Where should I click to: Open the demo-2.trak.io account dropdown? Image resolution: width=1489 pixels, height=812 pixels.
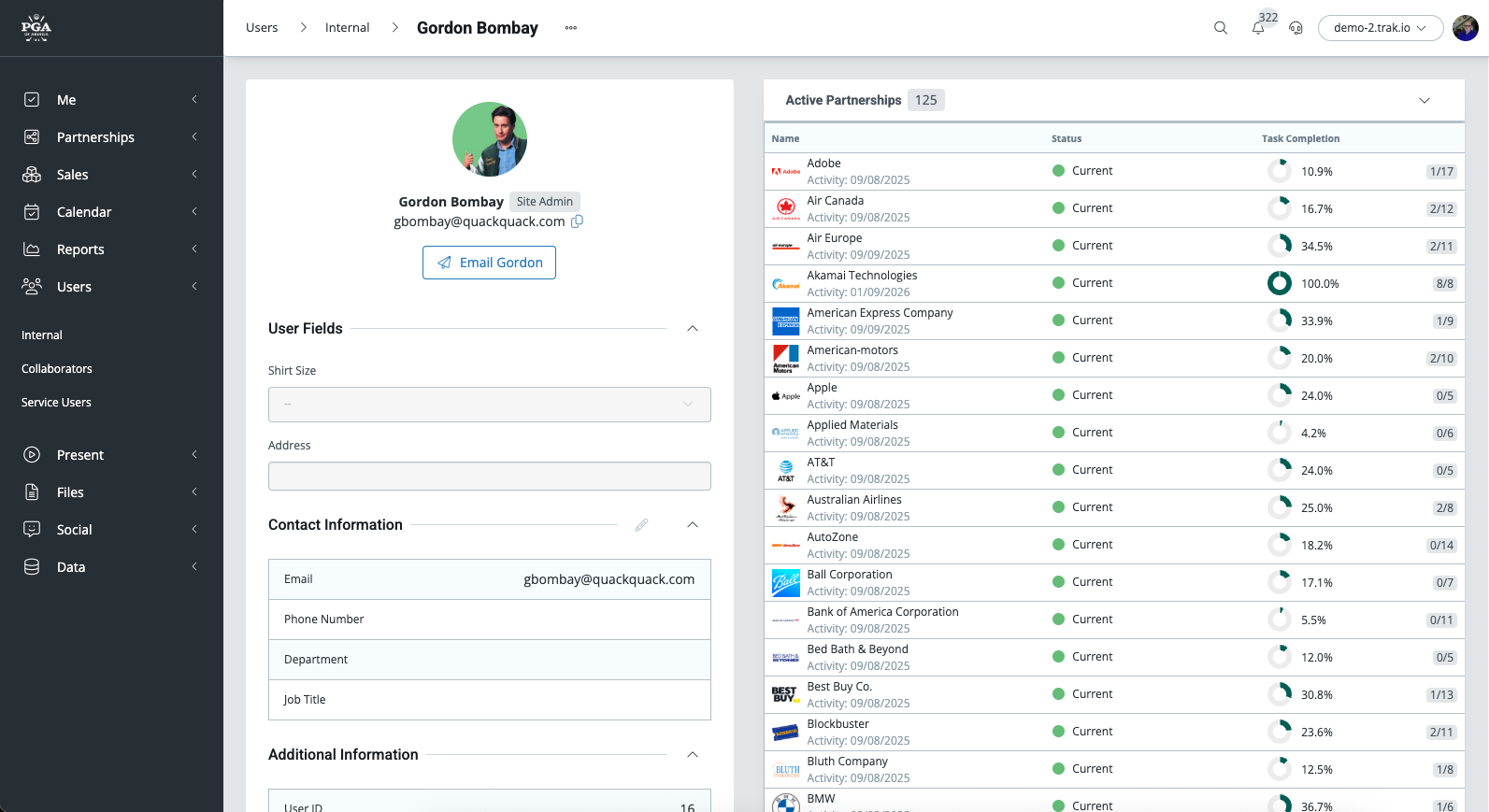pos(1381,28)
